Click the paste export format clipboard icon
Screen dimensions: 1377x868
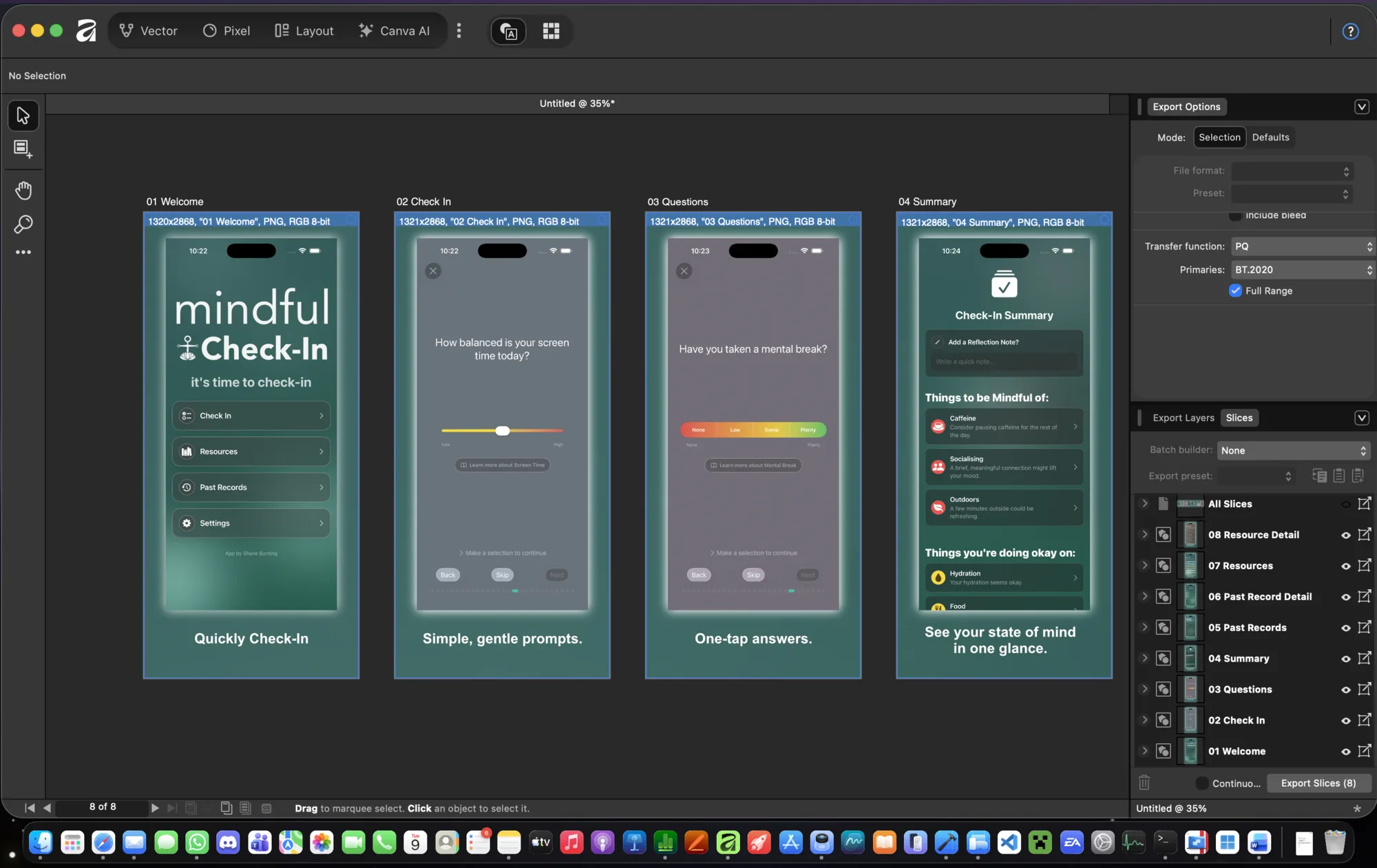coord(1339,476)
